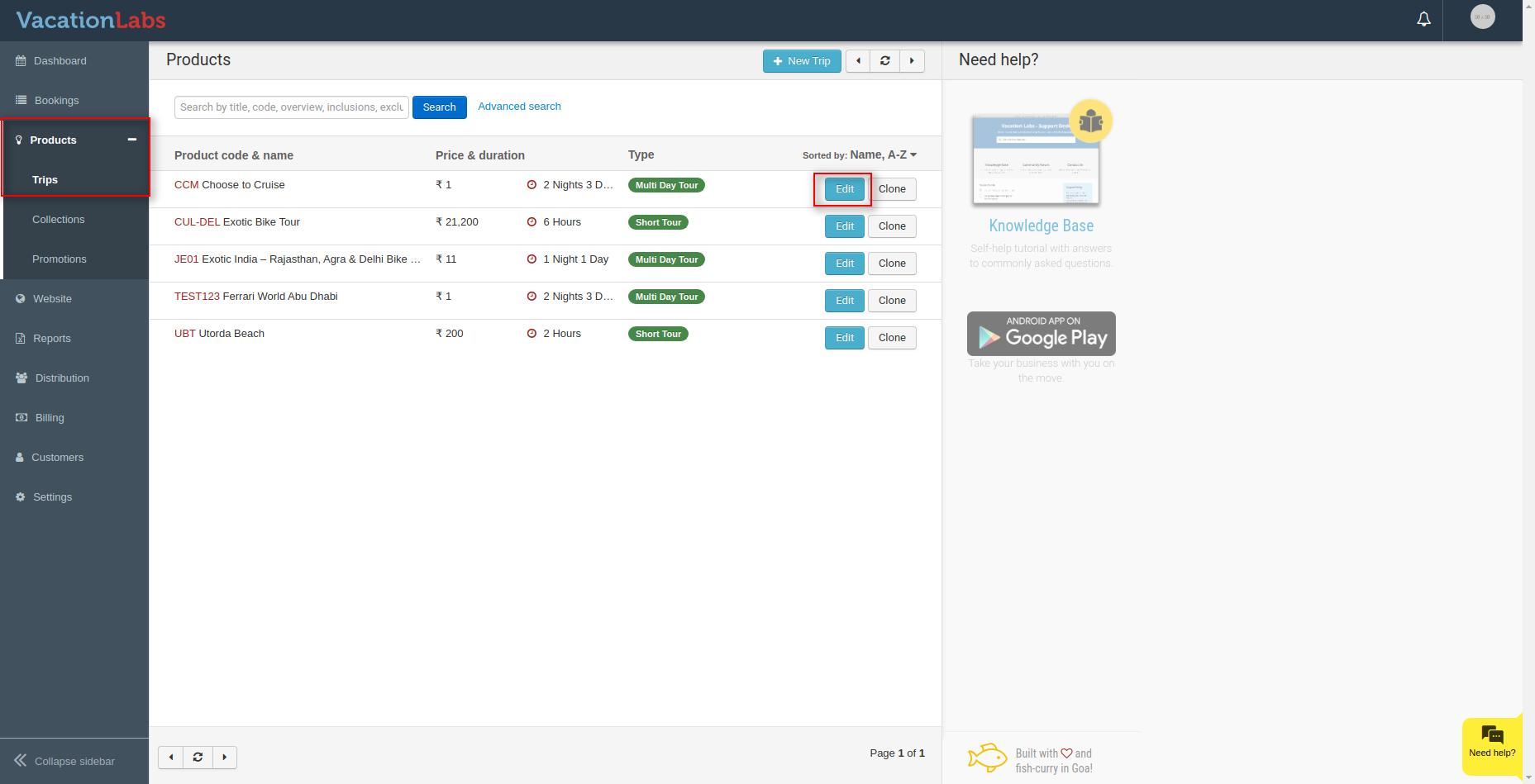
Task: Open the Knowledge Base thumbnail
Action: tap(1037, 159)
